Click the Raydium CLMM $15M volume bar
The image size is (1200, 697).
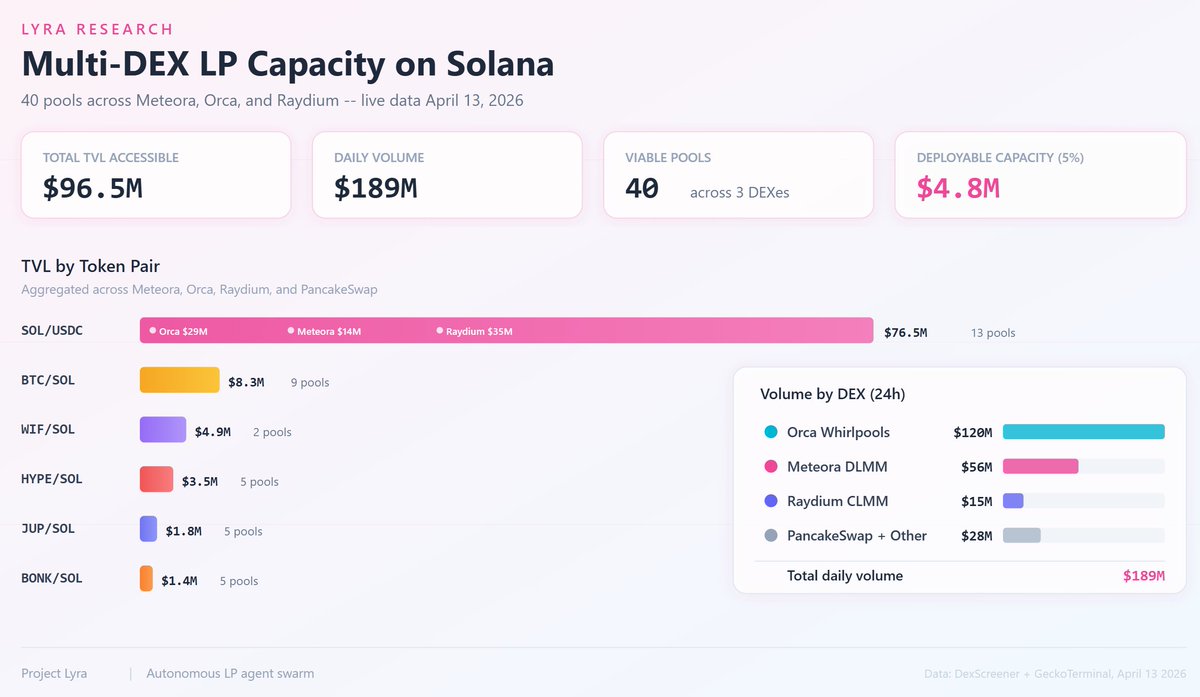pos(1013,501)
